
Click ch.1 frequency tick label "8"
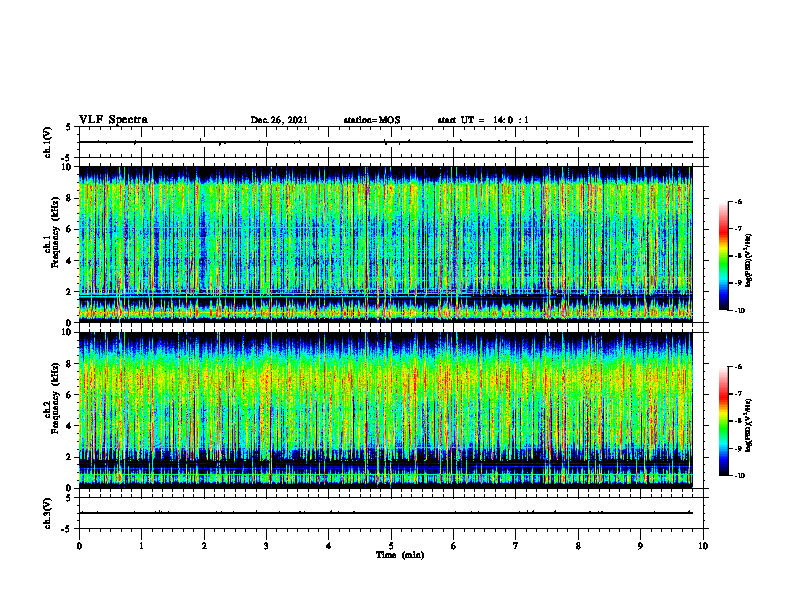[x=69, y=198]
